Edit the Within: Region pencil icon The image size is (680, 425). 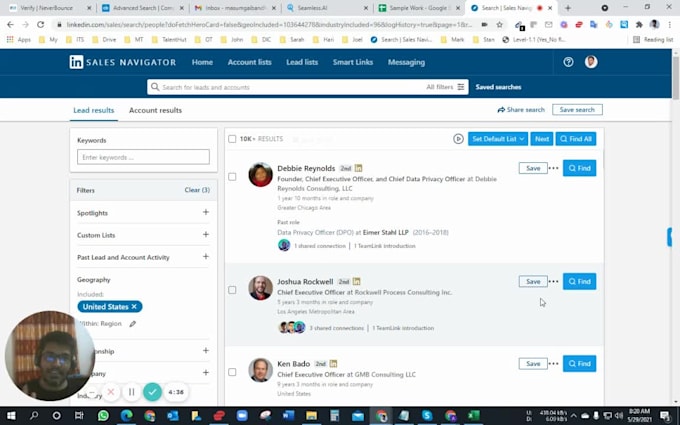click(x=133, y=324)
